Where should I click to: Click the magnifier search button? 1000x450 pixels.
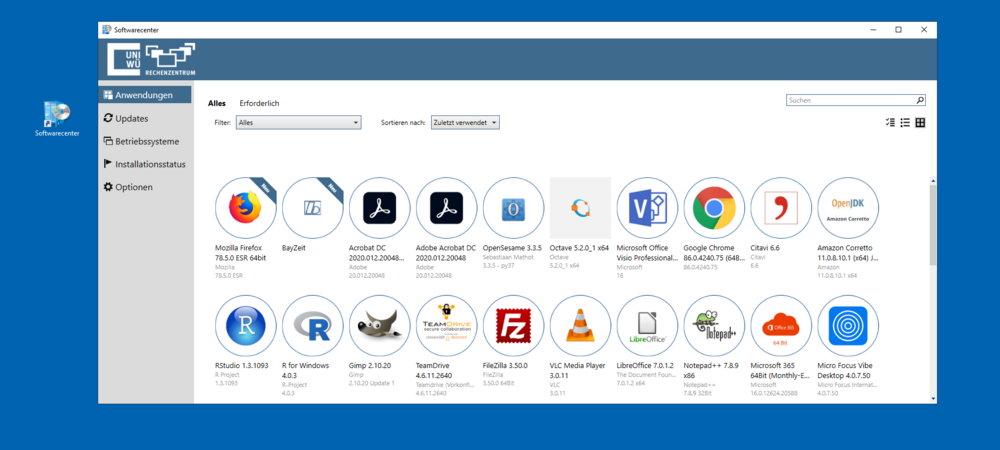click(x=920, y=100)
